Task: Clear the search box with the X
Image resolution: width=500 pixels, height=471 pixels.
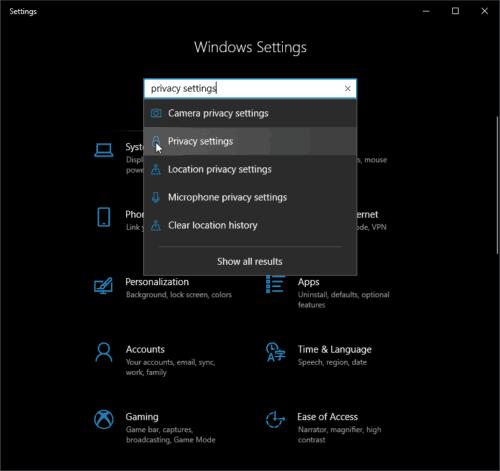Action: point(348,88)
